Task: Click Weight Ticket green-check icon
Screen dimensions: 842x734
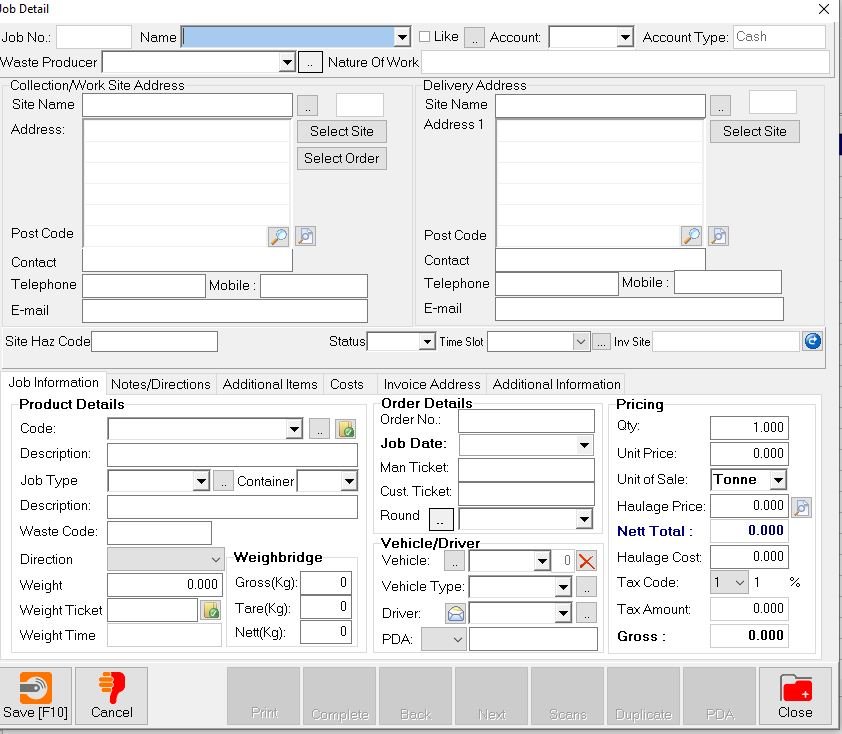Action: tap(211, 610)
